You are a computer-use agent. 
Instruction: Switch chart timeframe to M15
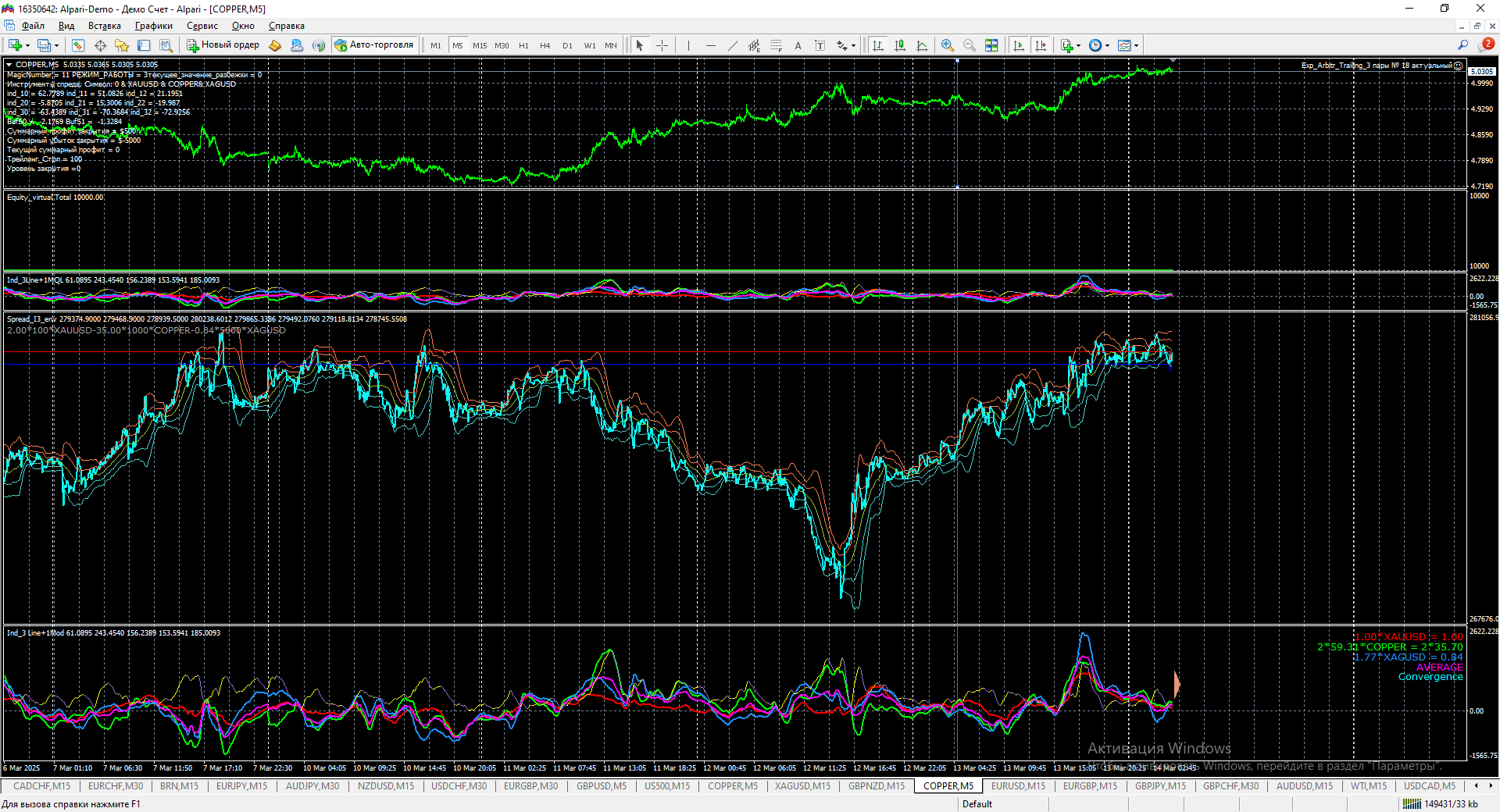click(480, 45)
